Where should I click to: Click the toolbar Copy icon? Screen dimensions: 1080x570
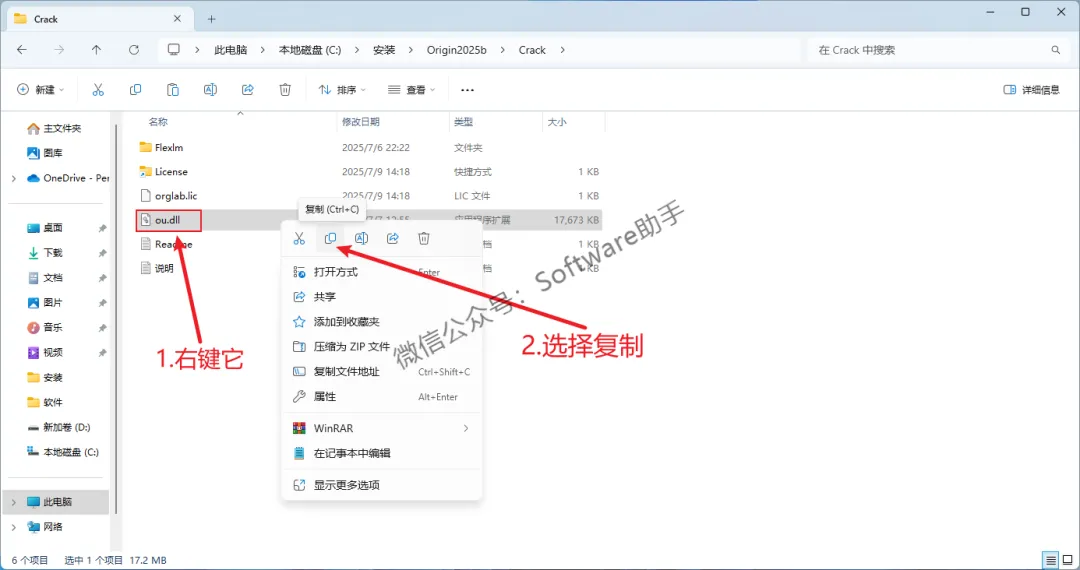[135, 89]
